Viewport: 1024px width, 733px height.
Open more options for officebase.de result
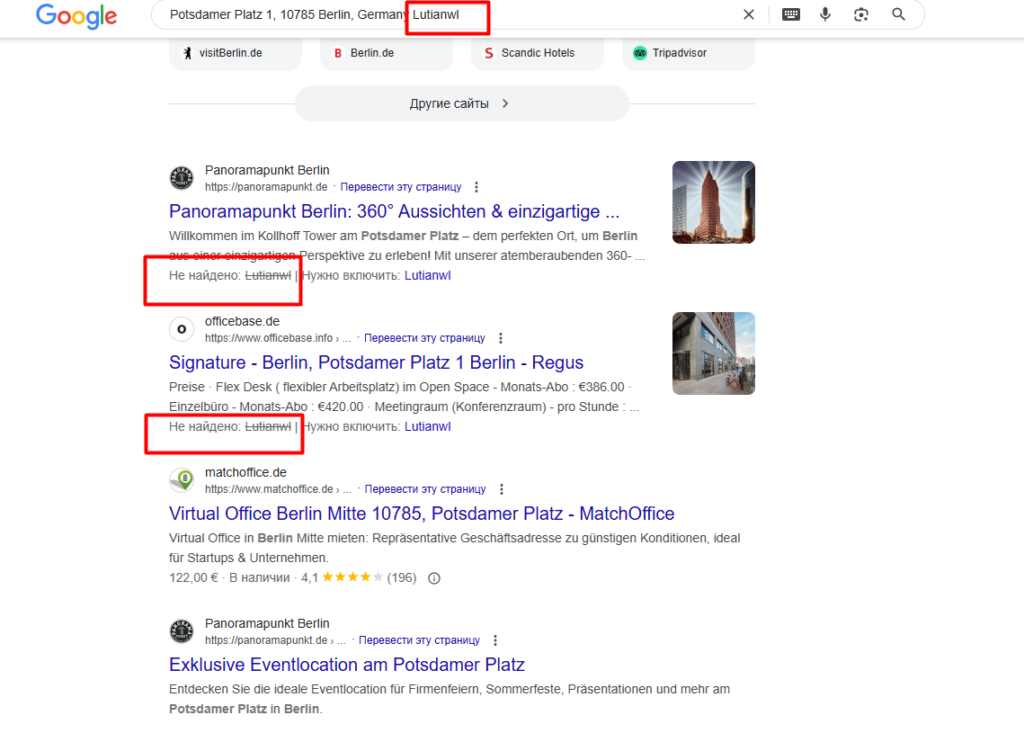(x=501, y=338)
